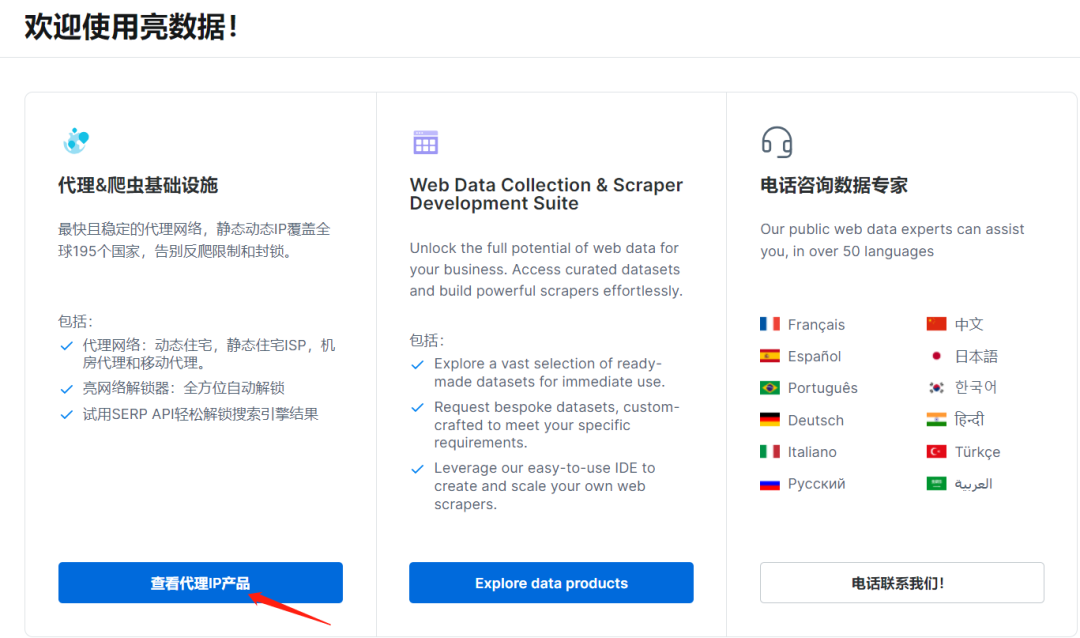The width and height of the screenshot is (1080, 638).
Task: Select the العربية language label
Action: (x=973, y=484)
